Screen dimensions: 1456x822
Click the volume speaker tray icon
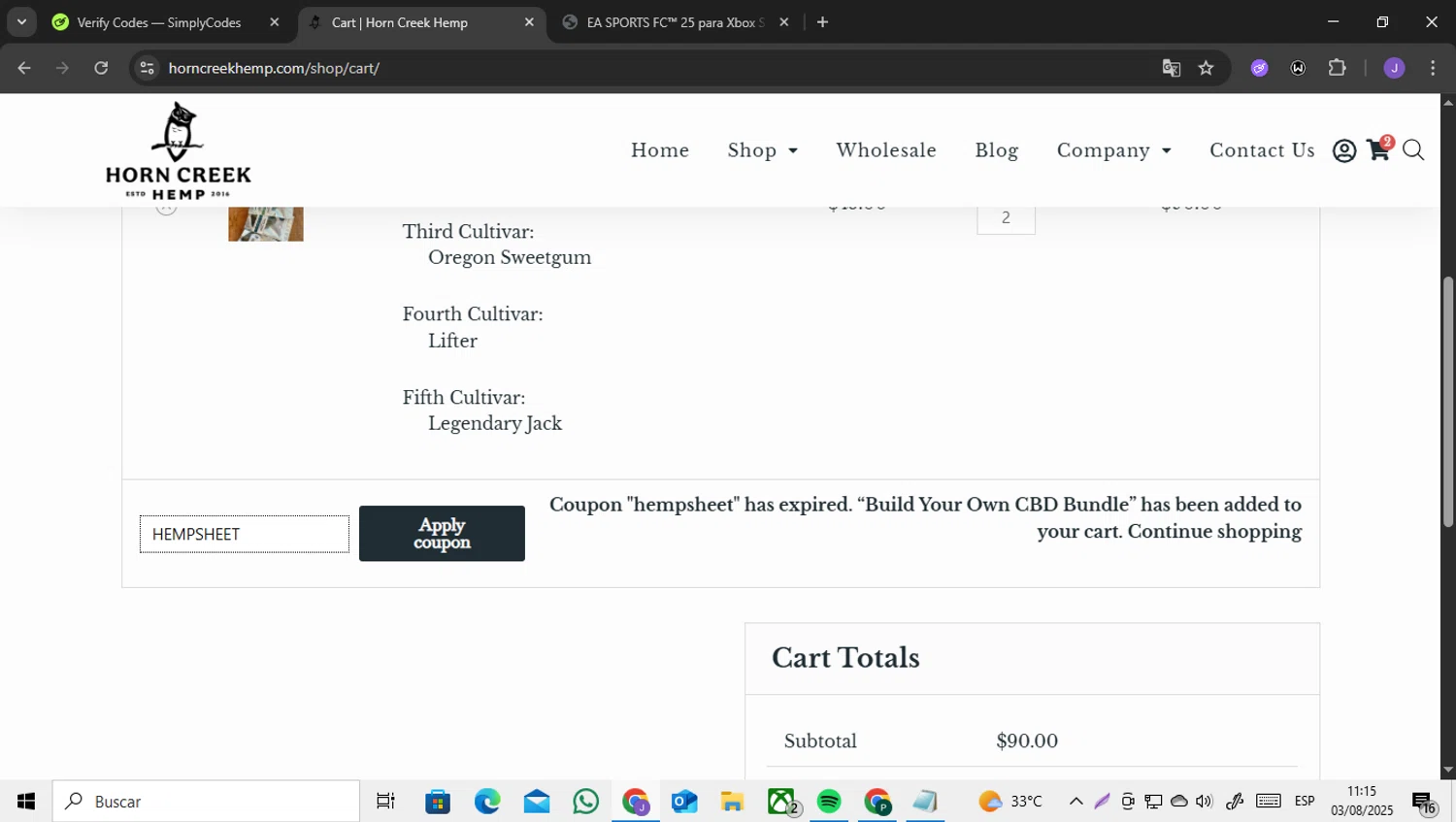1205,802
